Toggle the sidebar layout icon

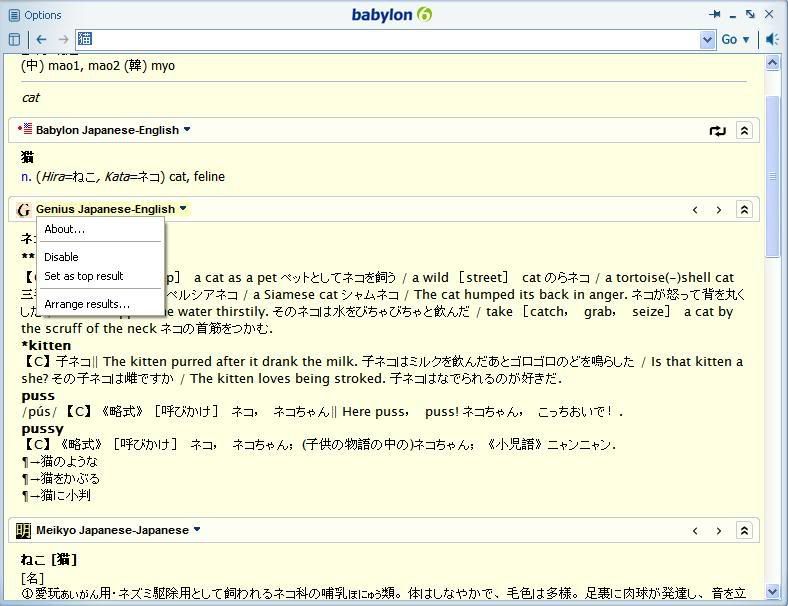click(x=15, y=39)
